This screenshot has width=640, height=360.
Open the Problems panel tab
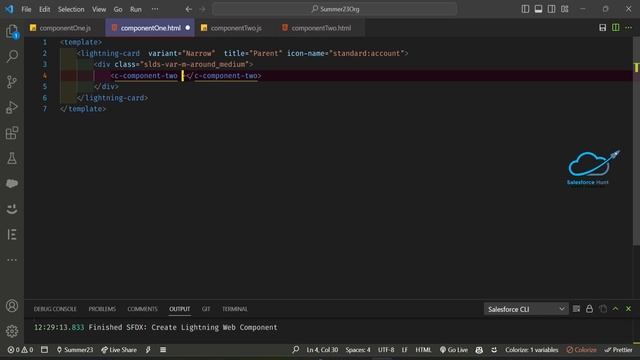[102, 309]
